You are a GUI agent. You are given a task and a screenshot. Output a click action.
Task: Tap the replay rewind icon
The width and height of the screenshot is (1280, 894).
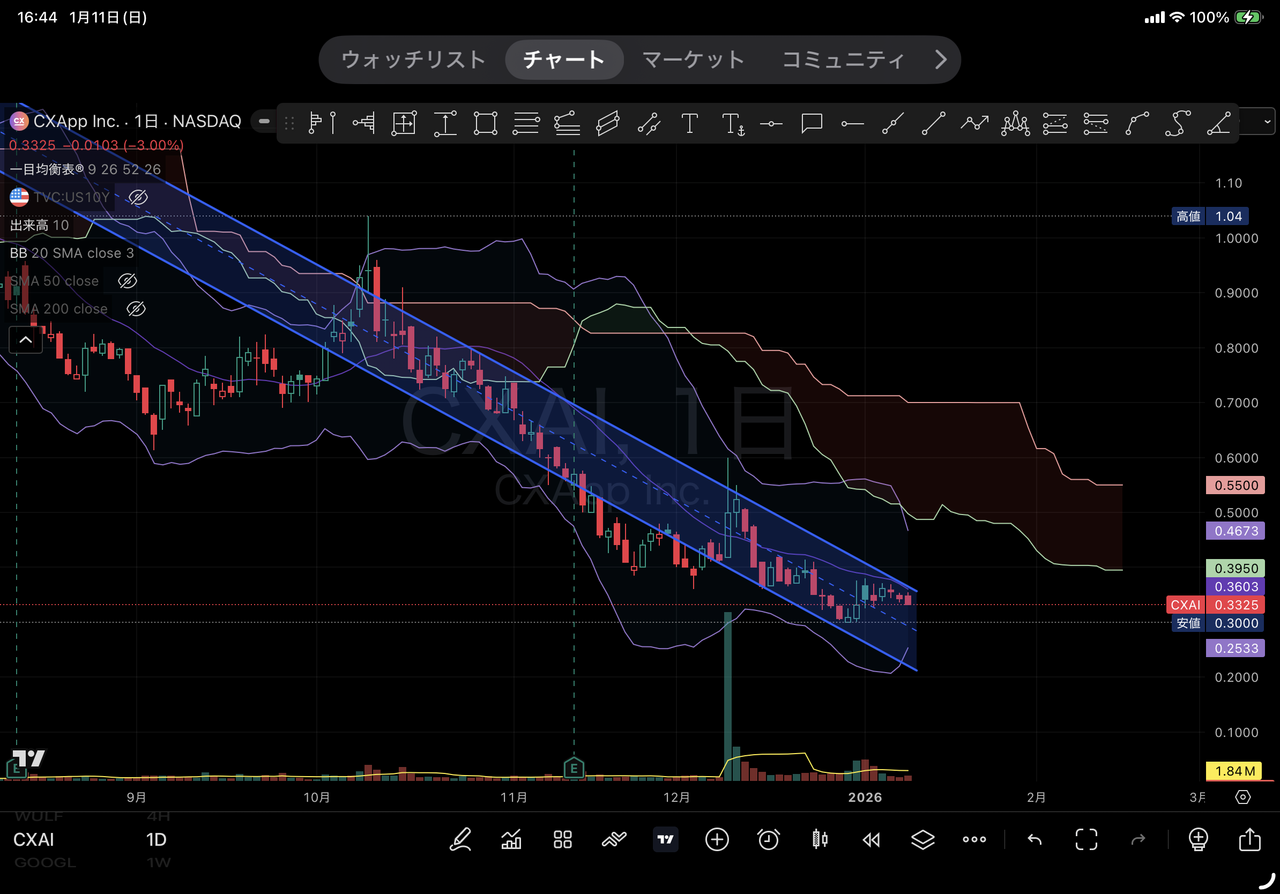coord(871,840)
